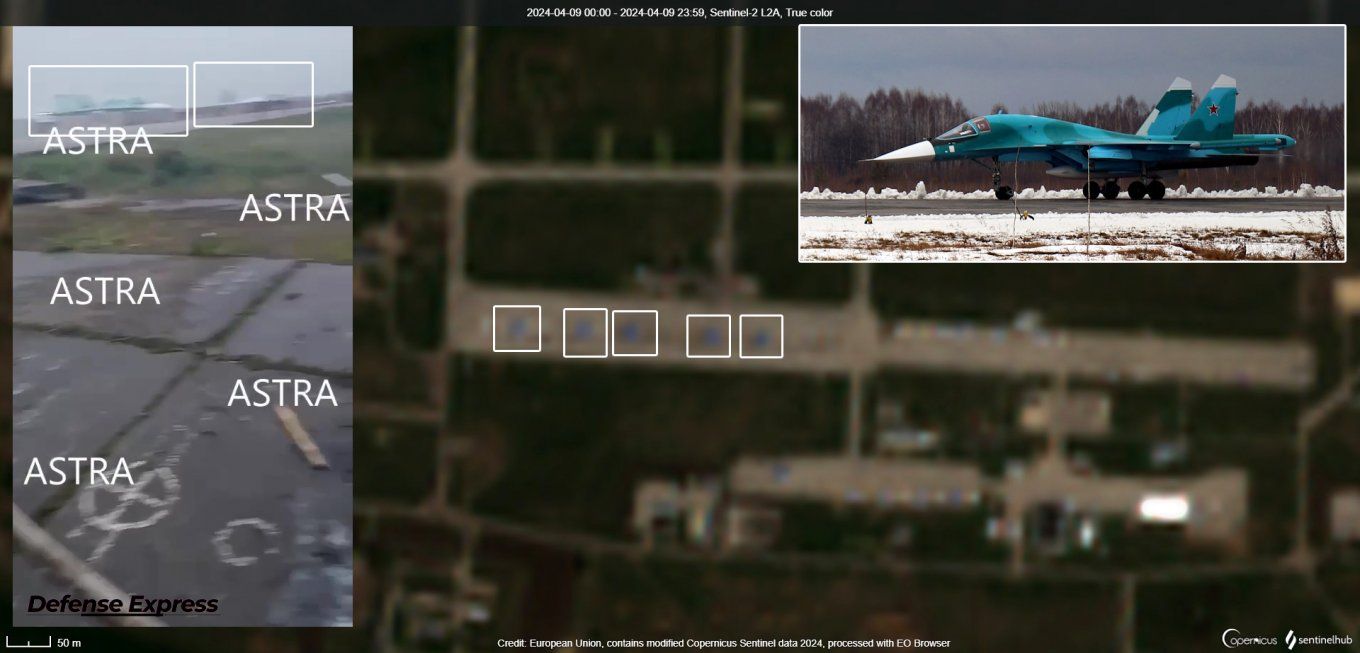Viewport: 1360px width, 653px height.
Task: Click the smaller white box in the video frame
Action: point(253,94)
